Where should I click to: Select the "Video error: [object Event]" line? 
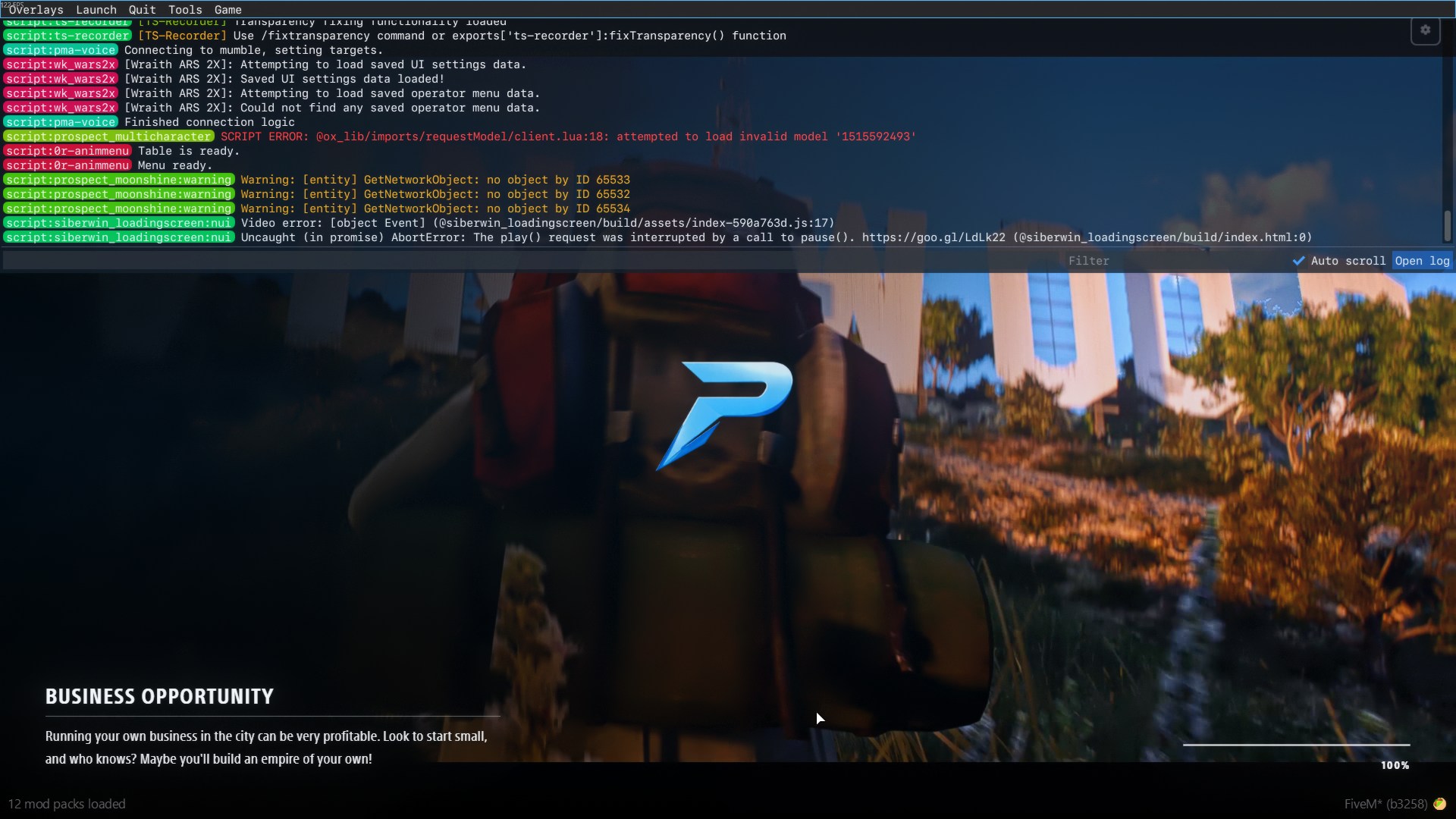coord(538,223)
